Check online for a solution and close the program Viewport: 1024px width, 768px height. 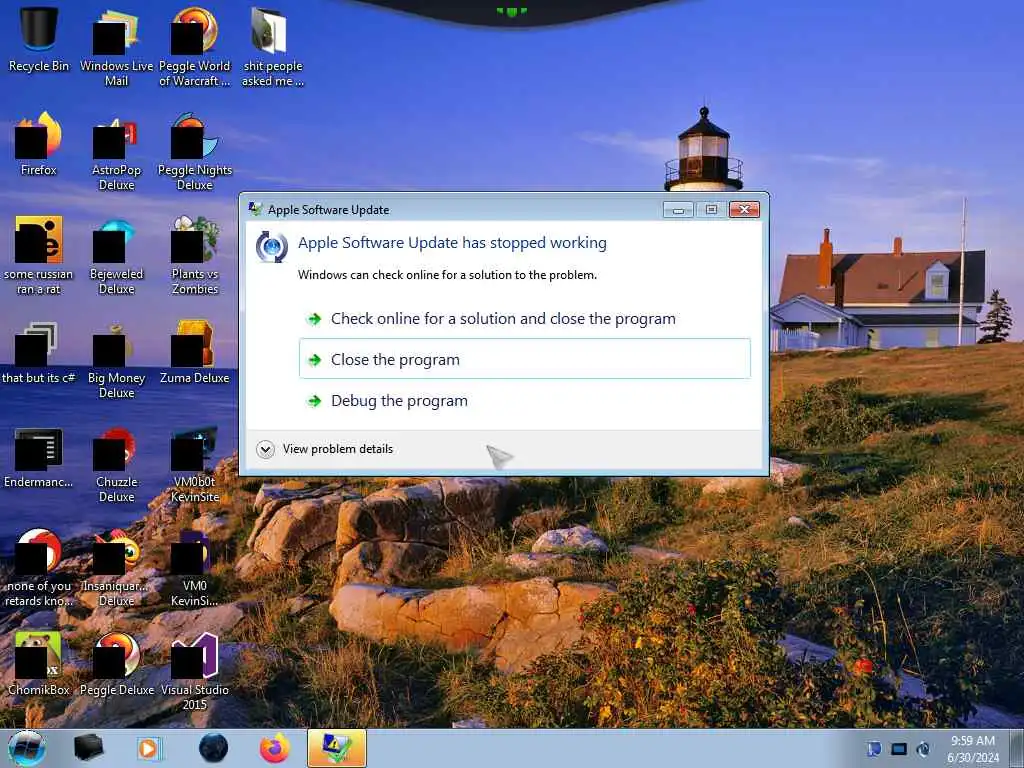[524, 319]
